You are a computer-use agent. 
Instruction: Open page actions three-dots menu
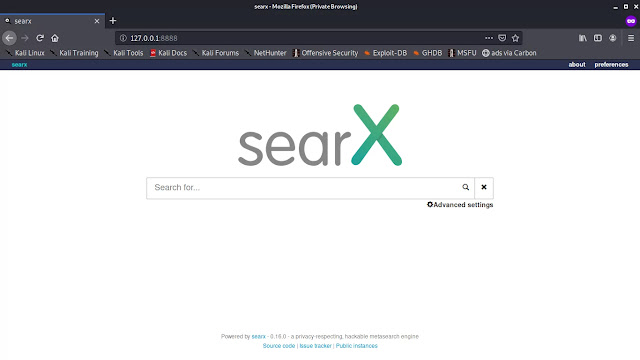coord(489,38)
